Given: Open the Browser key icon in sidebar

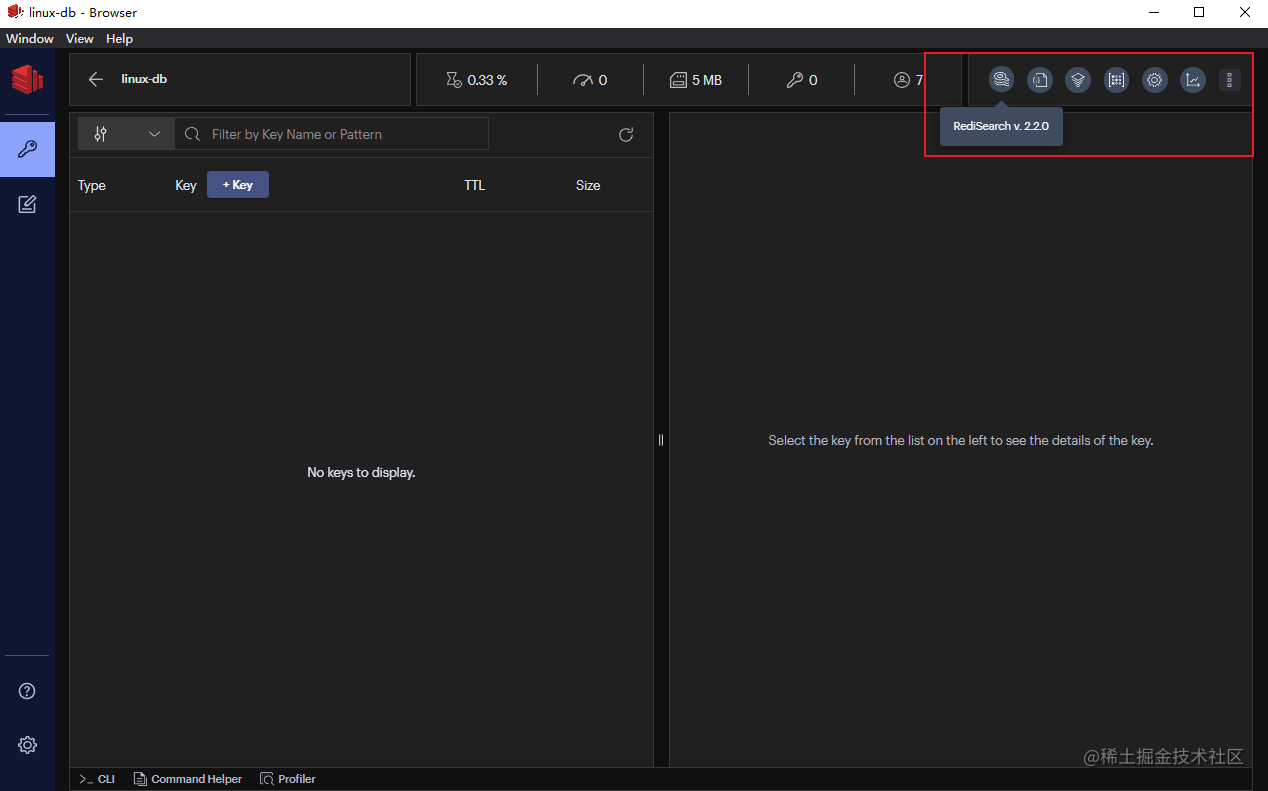Looking at the screenshot, I should tap(28, 150).
